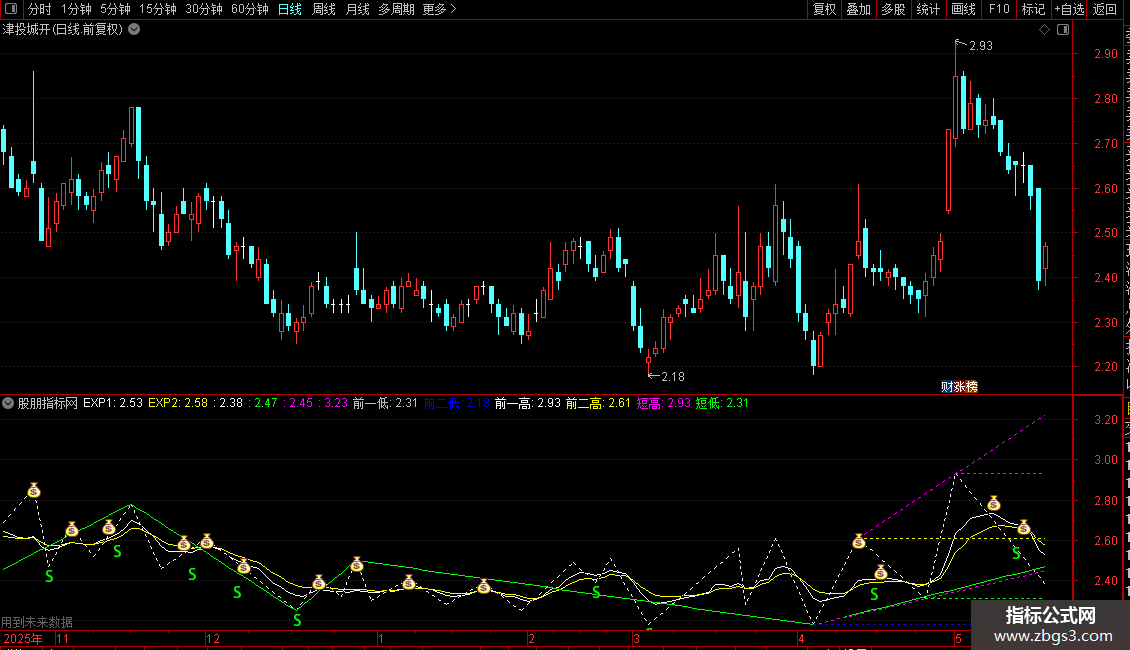
Task: Add stock via +自选 button
Action: tap(1069, 9)
